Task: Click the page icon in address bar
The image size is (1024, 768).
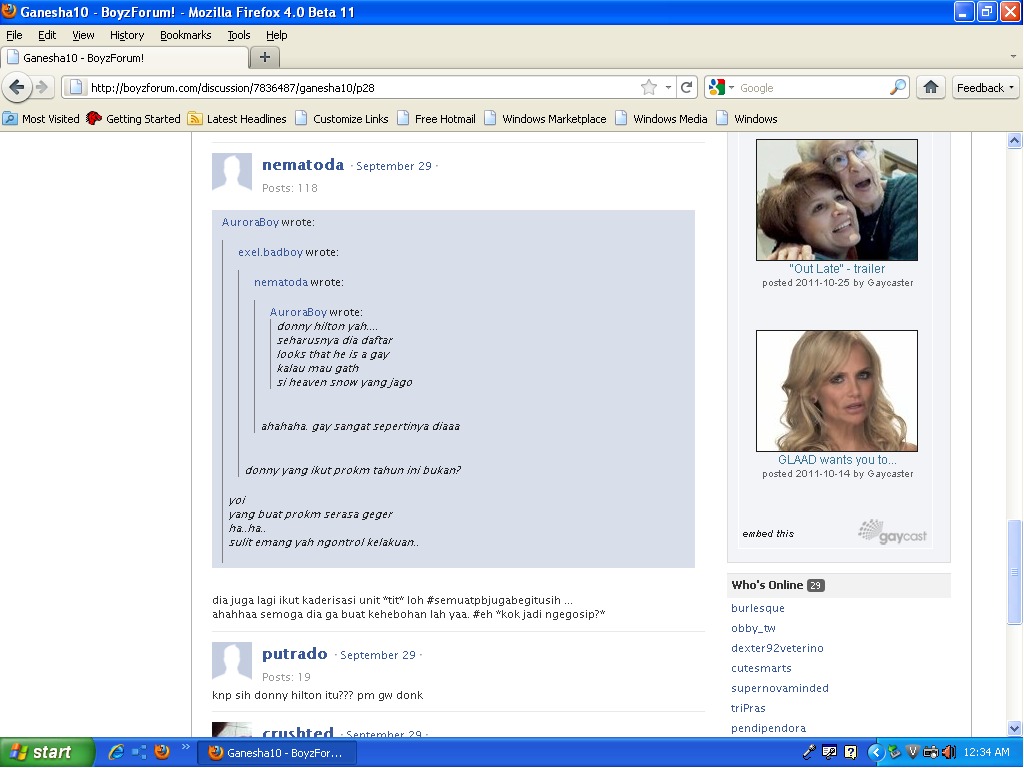Action: pyautogui.click(x=76, y=87)
